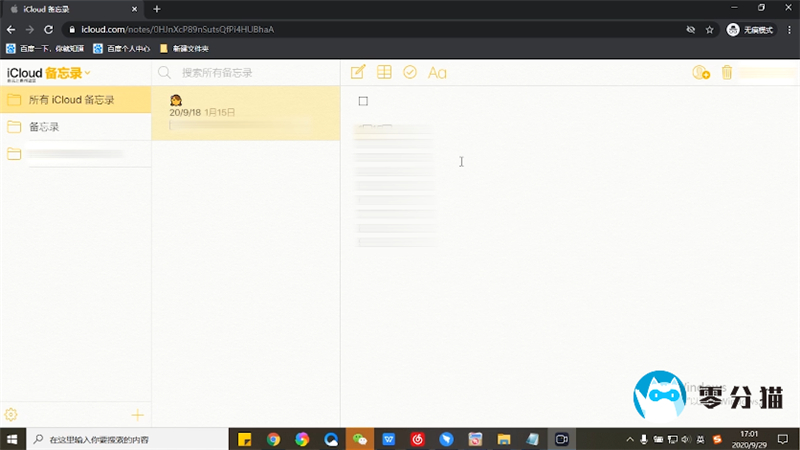800x450 pixels.
Task: Open WeChat from the taskbar
Action: (360, 439)
